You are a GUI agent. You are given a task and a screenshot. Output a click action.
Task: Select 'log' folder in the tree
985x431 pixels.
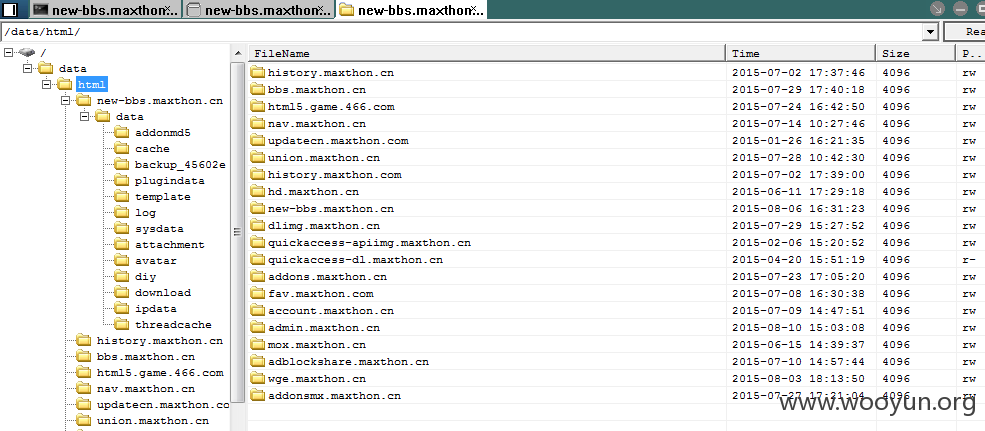(x=145, y=212)
